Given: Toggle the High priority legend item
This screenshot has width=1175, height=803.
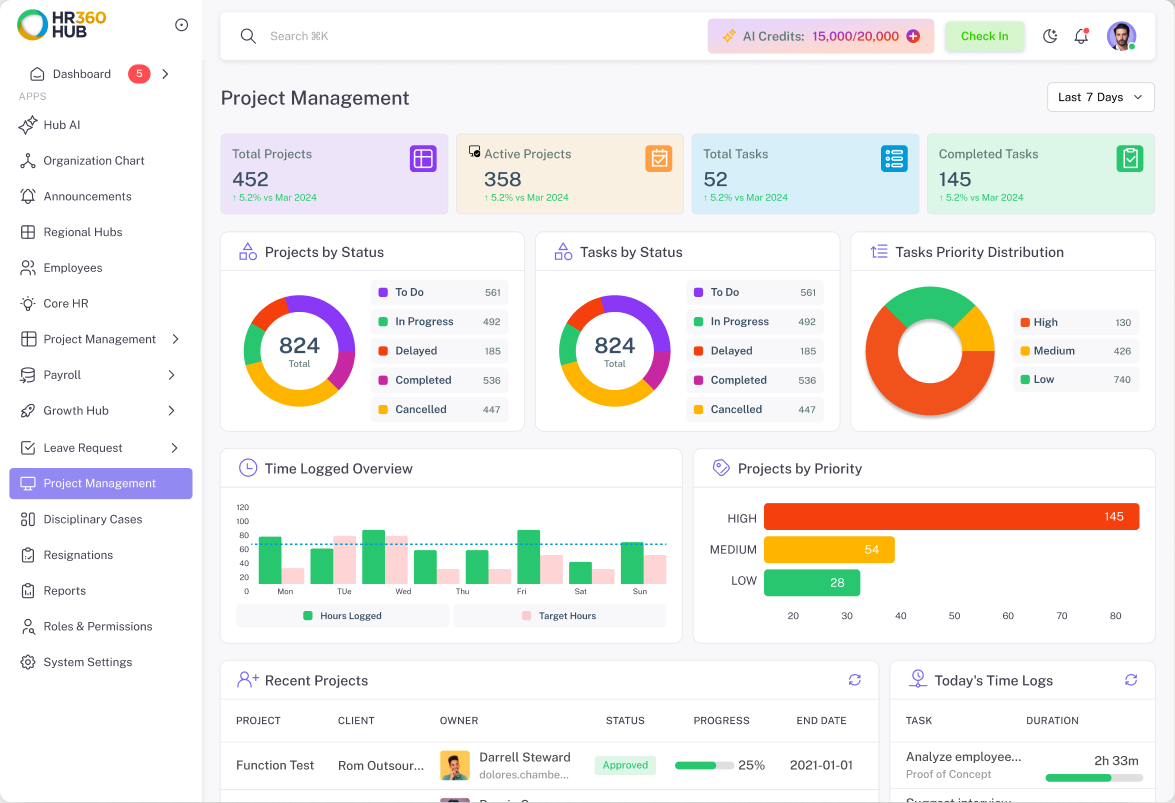Looking at the screenshot, I should point(1075,322).
